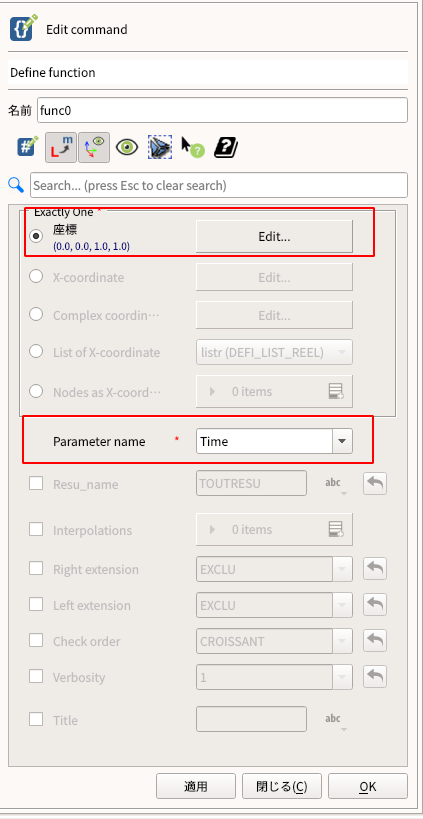Click the magnifier search icon

click(16, 184)
